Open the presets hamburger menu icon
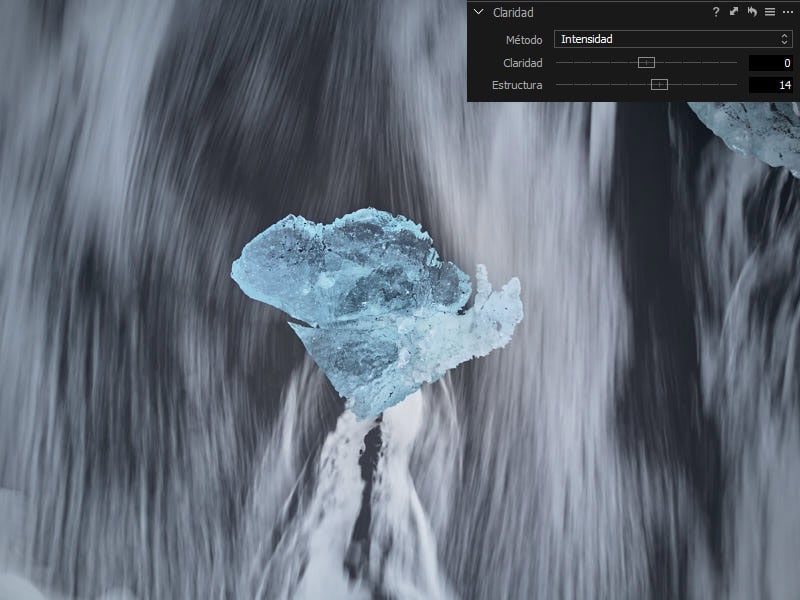 [769, 12]
